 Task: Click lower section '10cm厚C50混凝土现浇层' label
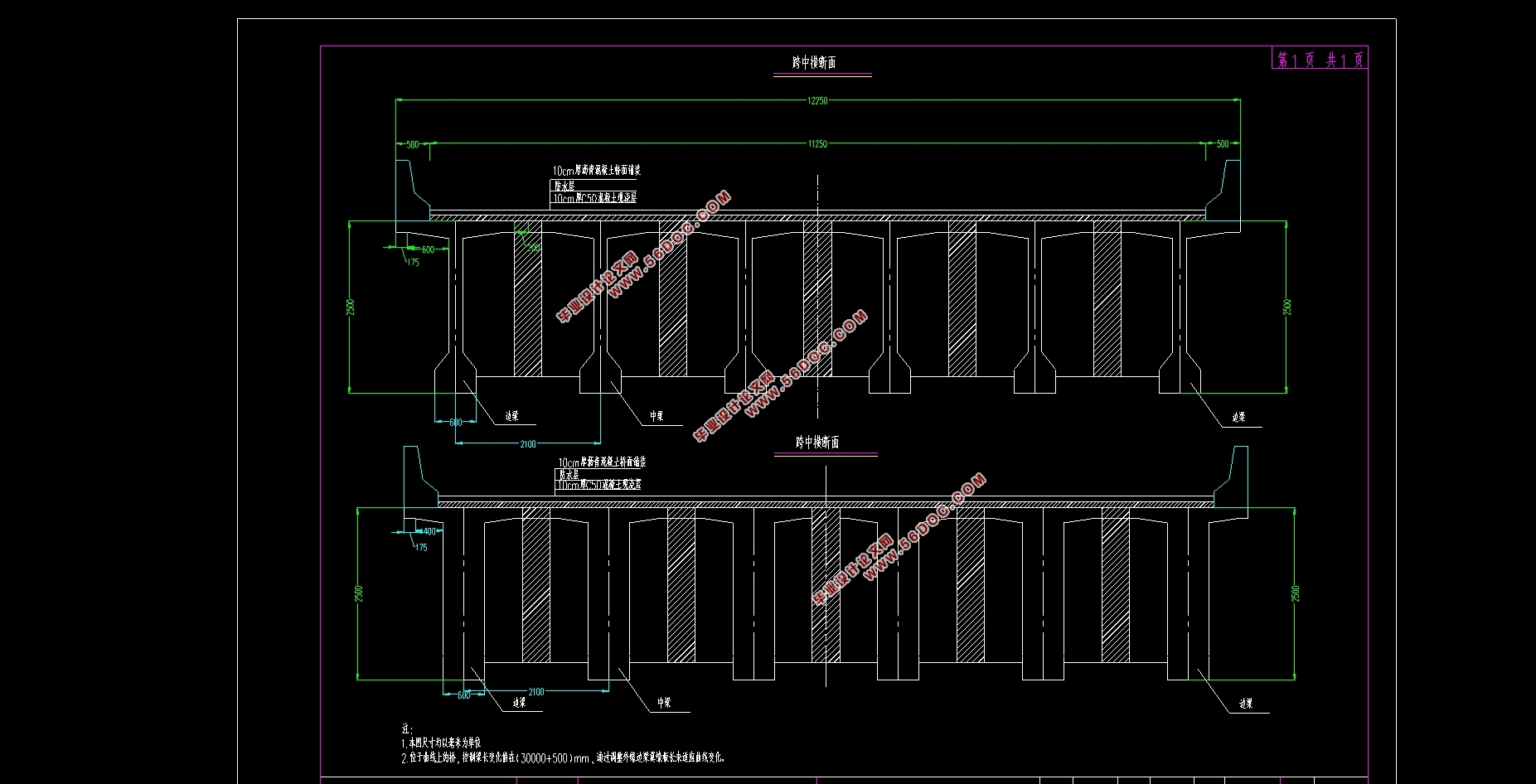point(599,485)
